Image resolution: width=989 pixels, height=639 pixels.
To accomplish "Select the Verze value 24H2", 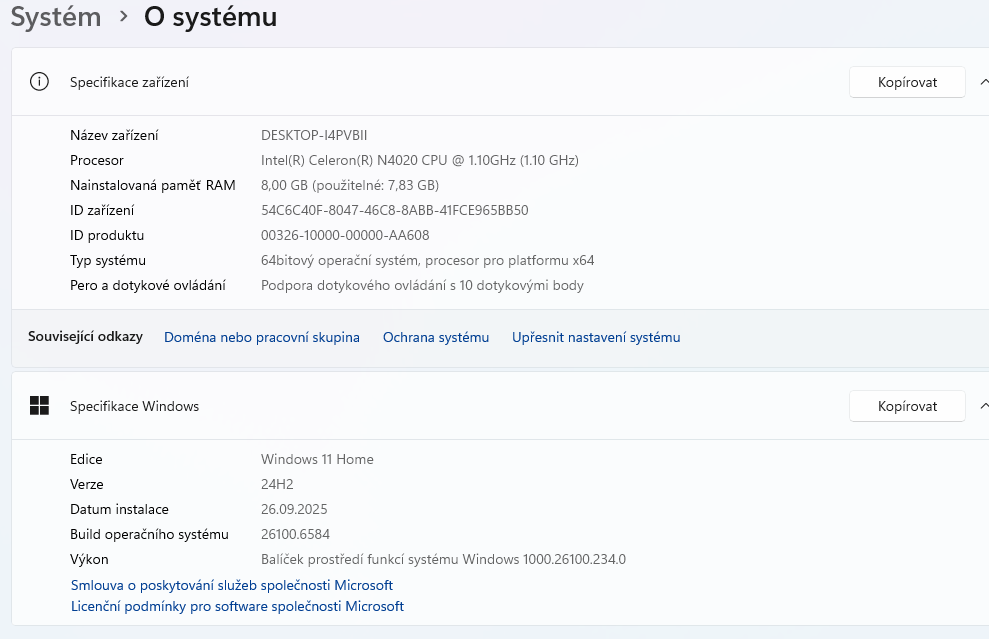I will click(x=276, y=484).
